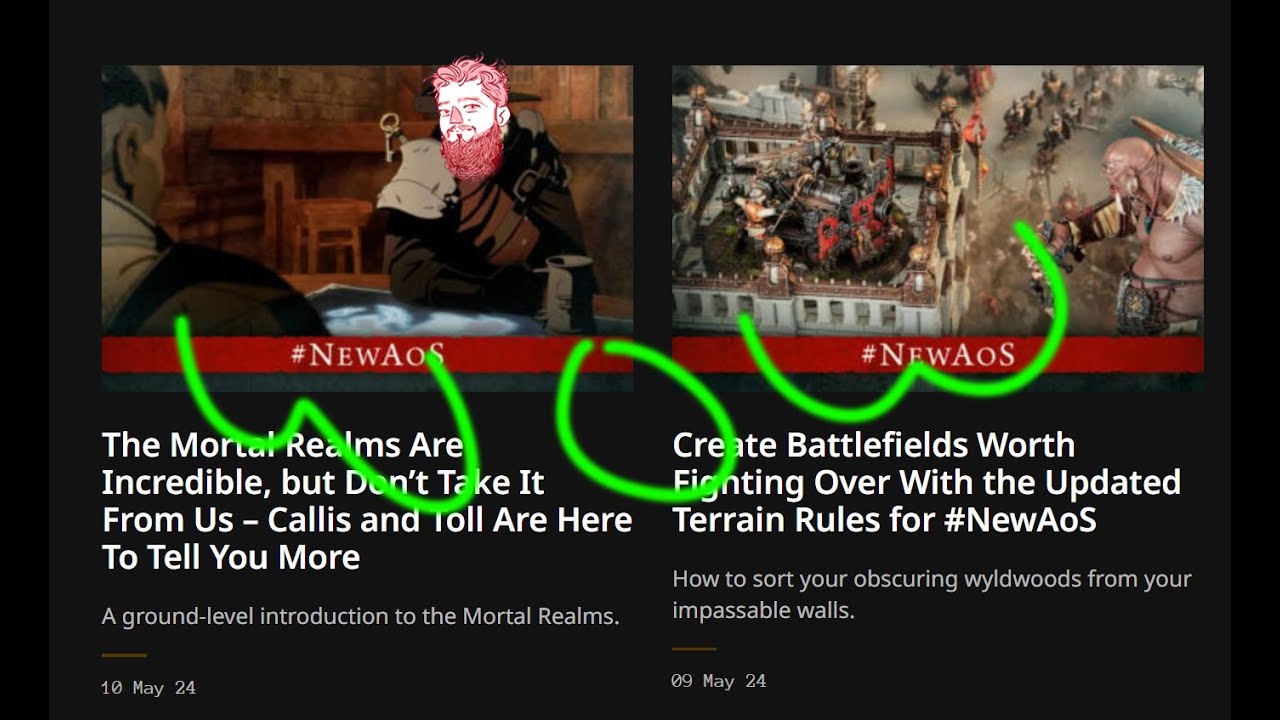Open 'Create Battlefields Worth Fighting Over' headline
Screen dimensions: 1280x720
926,482
